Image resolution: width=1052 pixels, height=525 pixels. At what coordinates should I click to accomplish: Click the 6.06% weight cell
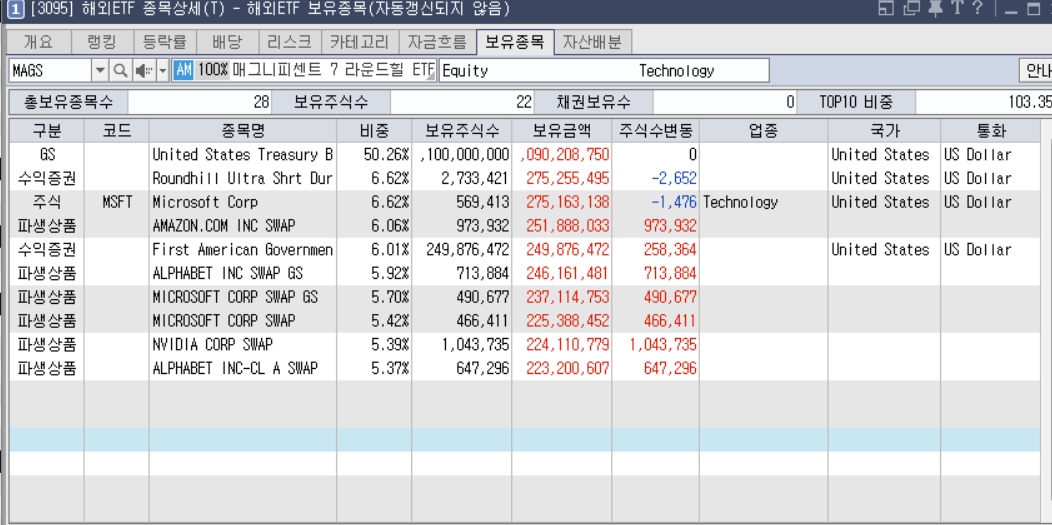[374, 226]
